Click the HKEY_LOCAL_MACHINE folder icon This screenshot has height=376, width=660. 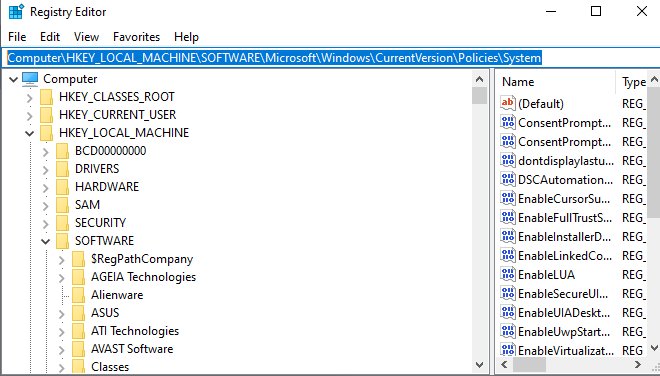(47, 133)
